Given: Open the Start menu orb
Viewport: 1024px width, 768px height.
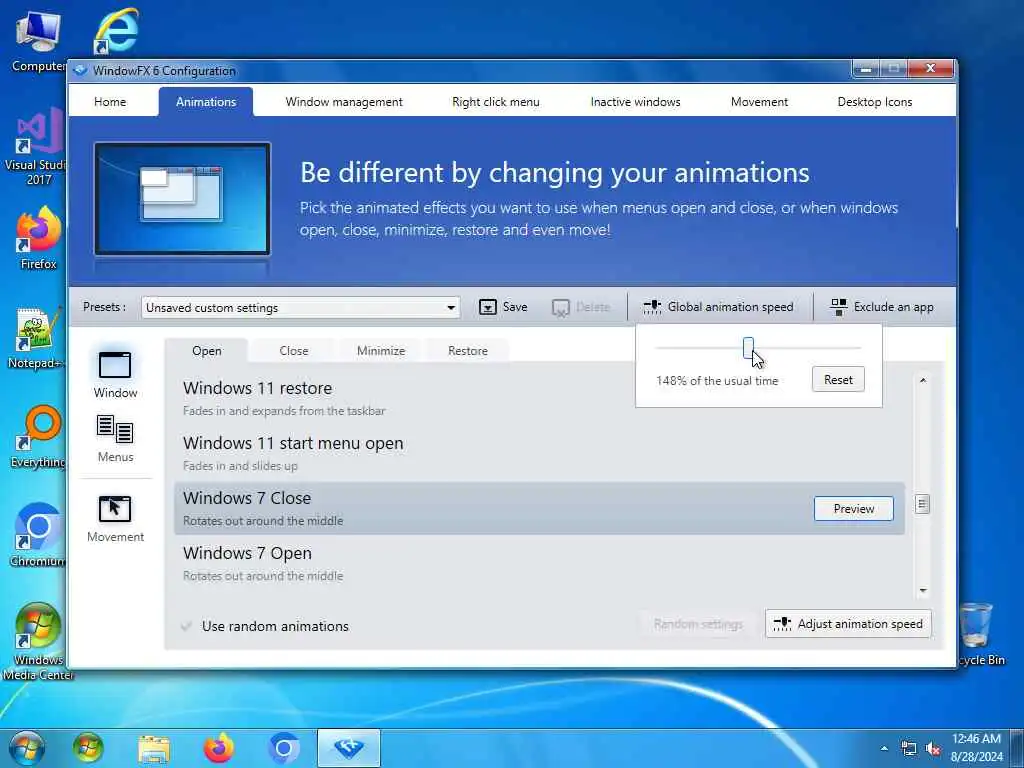Looking at the screenshot, I should [x=26, y=748].
